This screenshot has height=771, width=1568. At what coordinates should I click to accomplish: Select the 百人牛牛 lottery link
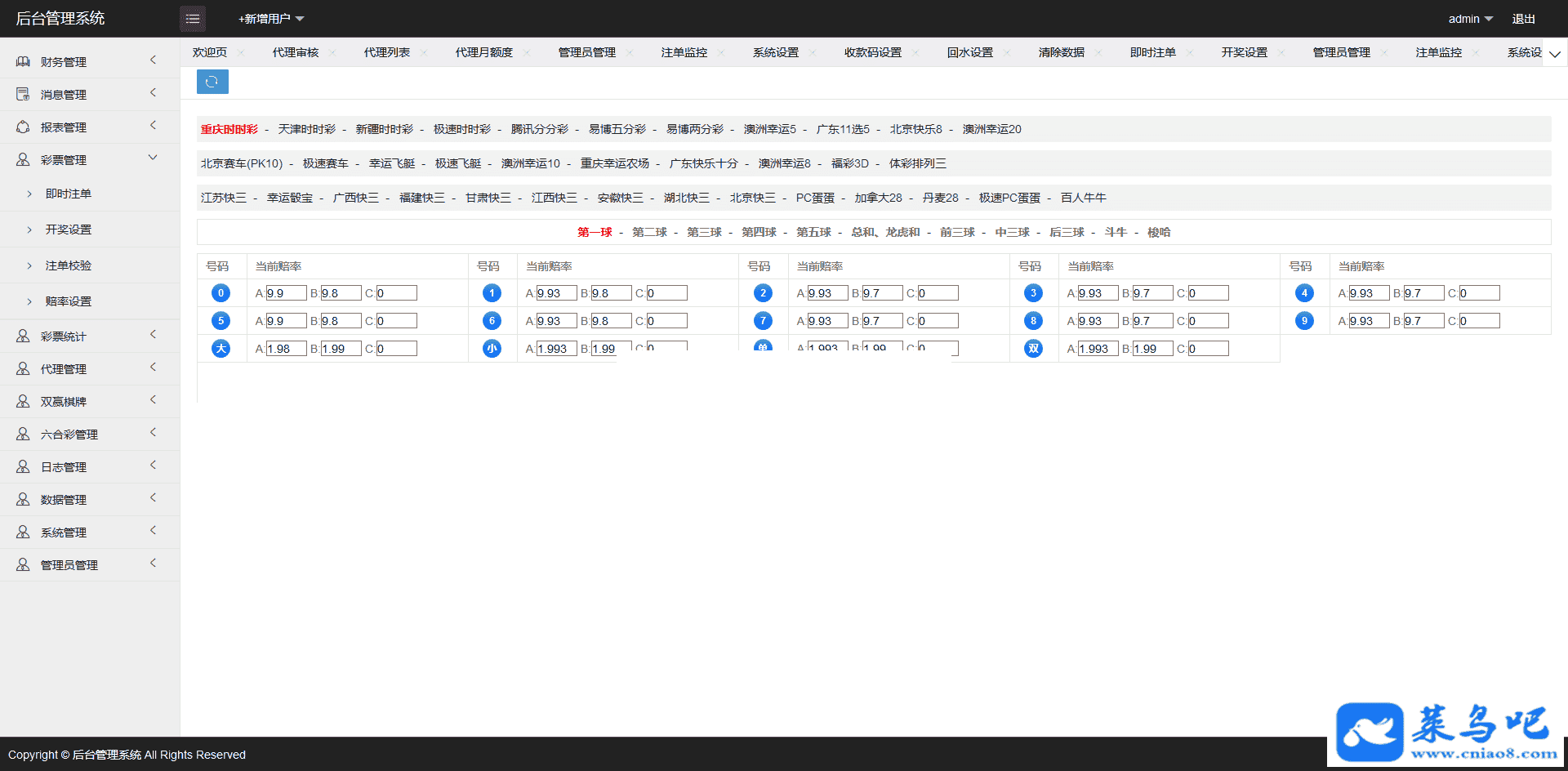pyautogui.click(x=1084, y=198)
